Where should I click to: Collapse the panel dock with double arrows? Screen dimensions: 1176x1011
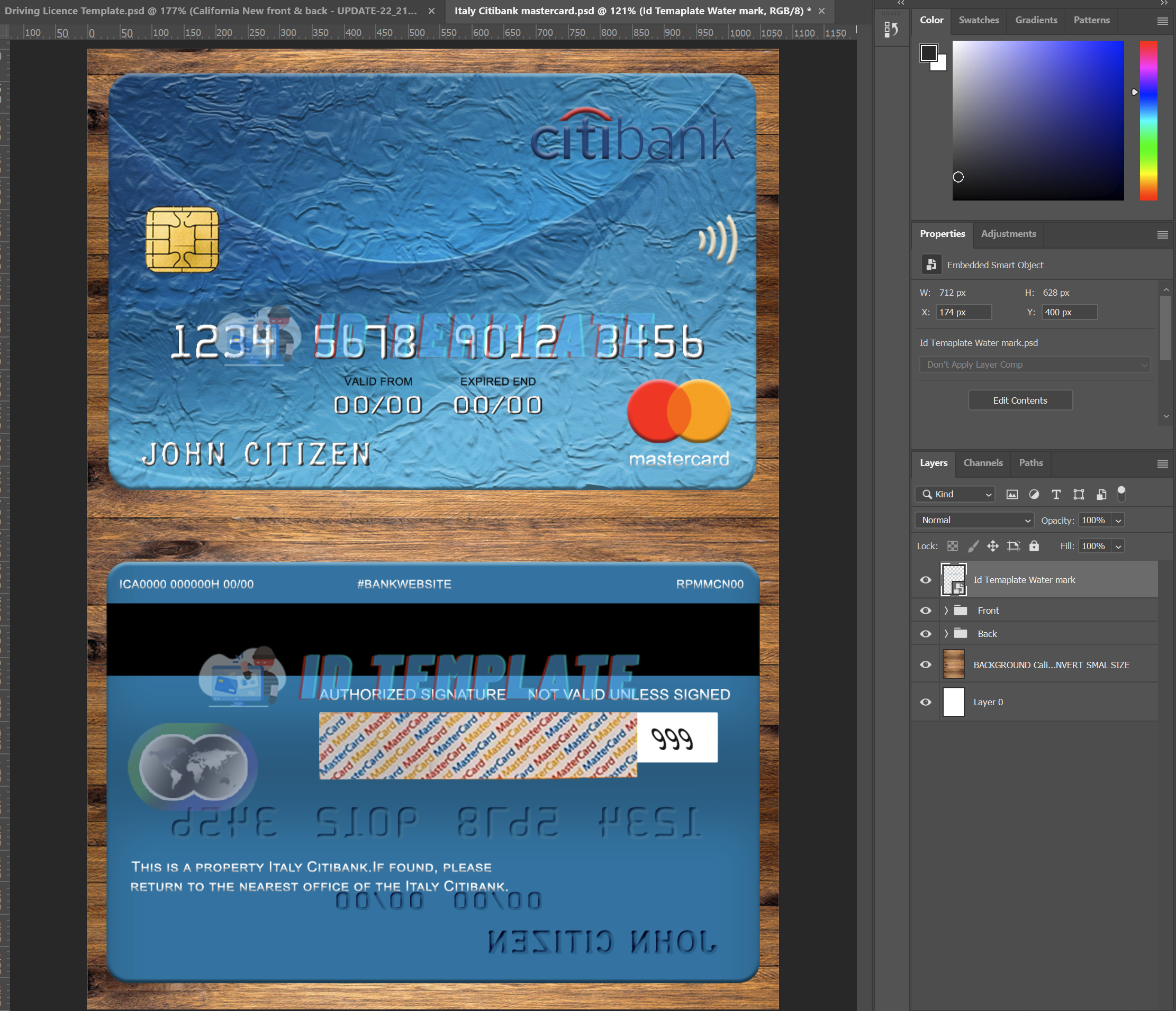tap(1164, 3)
